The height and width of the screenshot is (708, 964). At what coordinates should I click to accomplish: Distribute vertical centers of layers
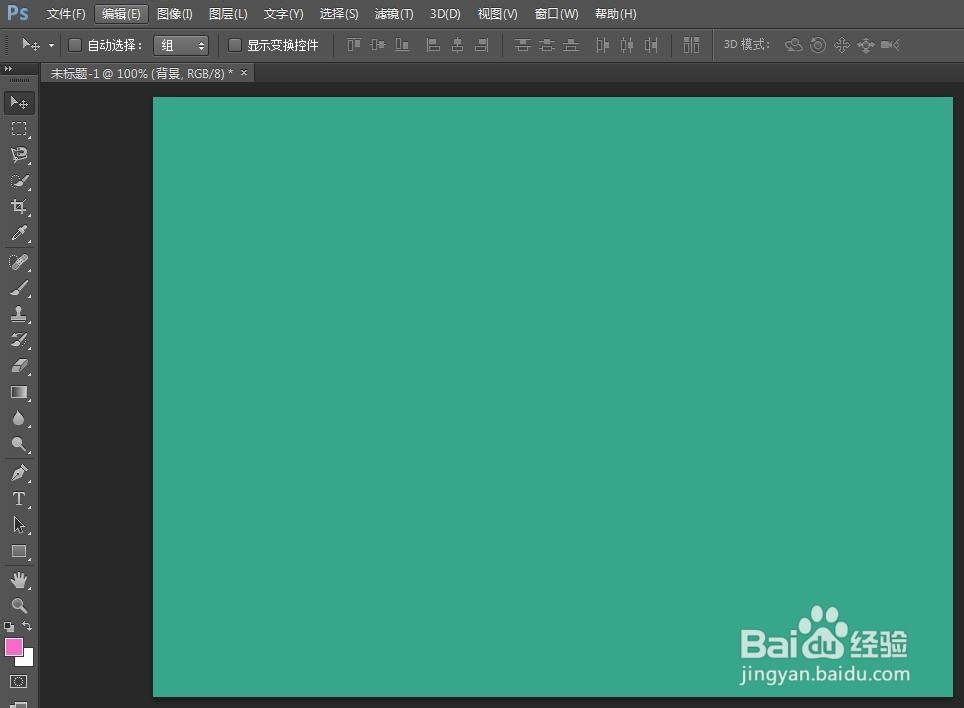click(x=547, y=45)
